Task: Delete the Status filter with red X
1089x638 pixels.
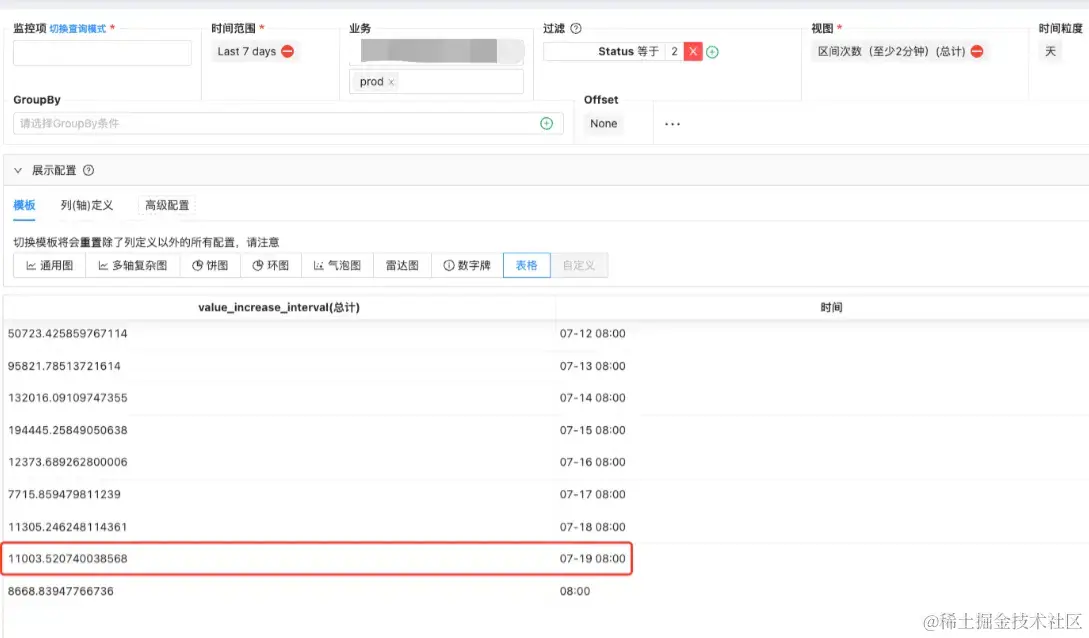Action: [692, 51]
